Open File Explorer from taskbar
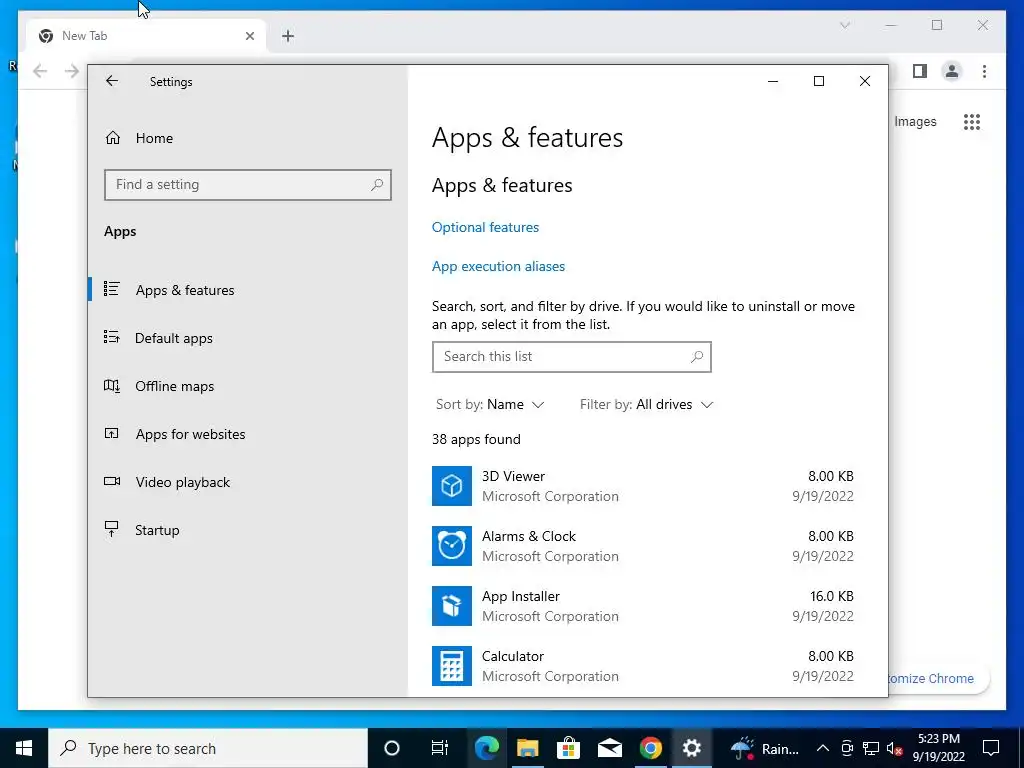The image size is (1024, 768). [x=528, y=748]
